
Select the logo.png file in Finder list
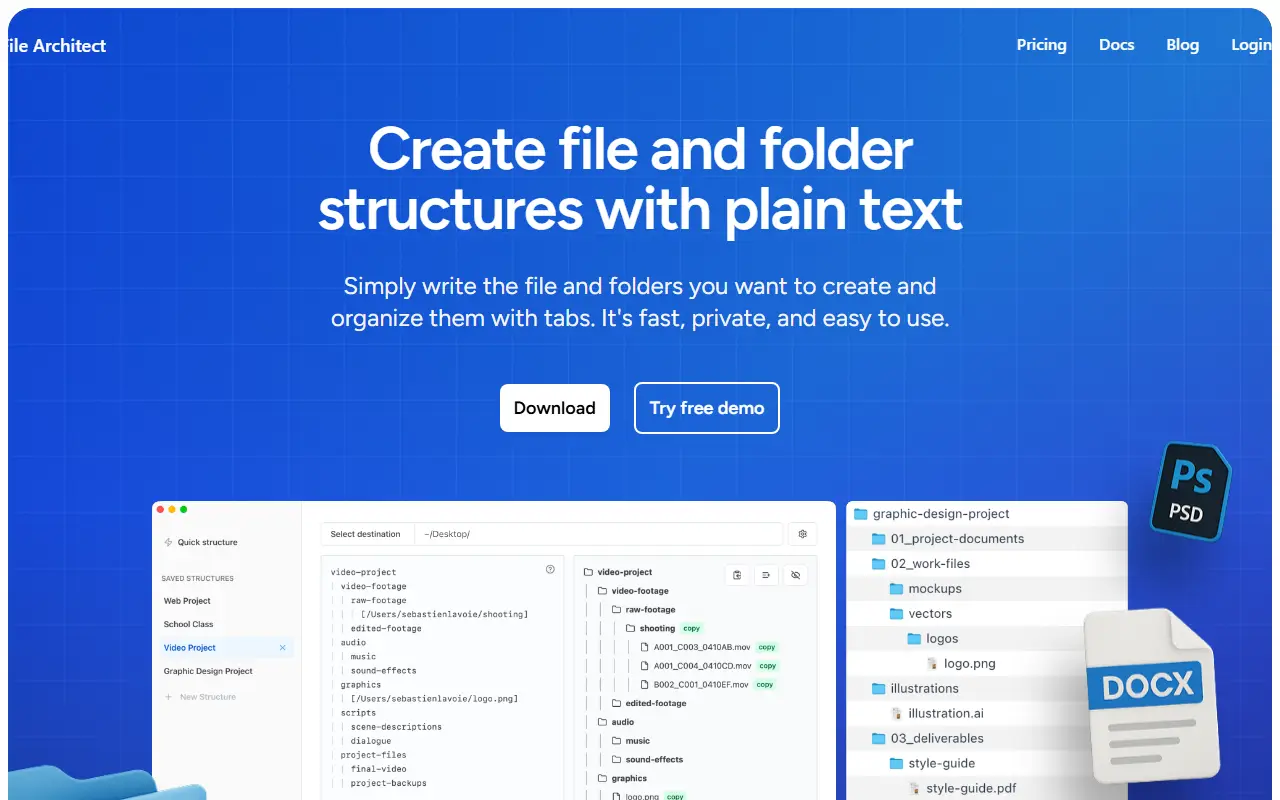point(987,664)
